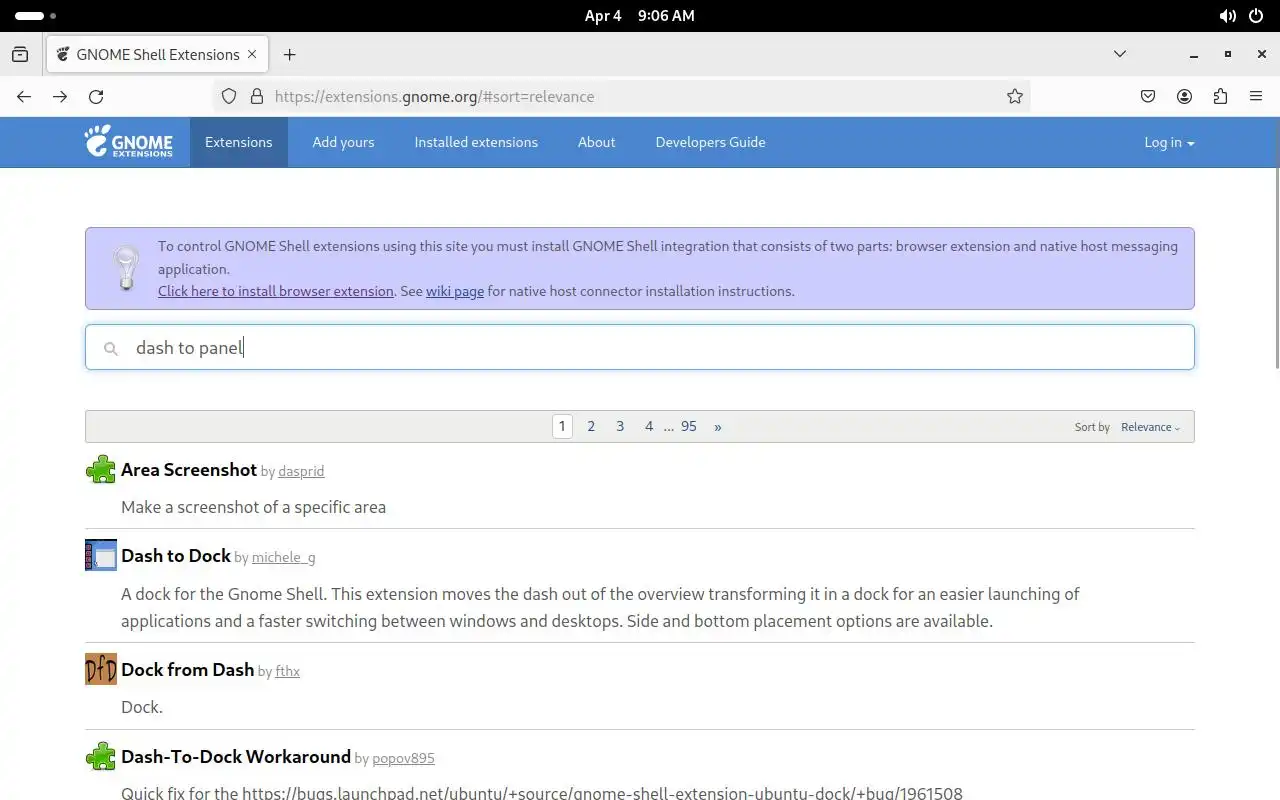Open the About page
1280x800 pixels.
click(x=596, y=142)
